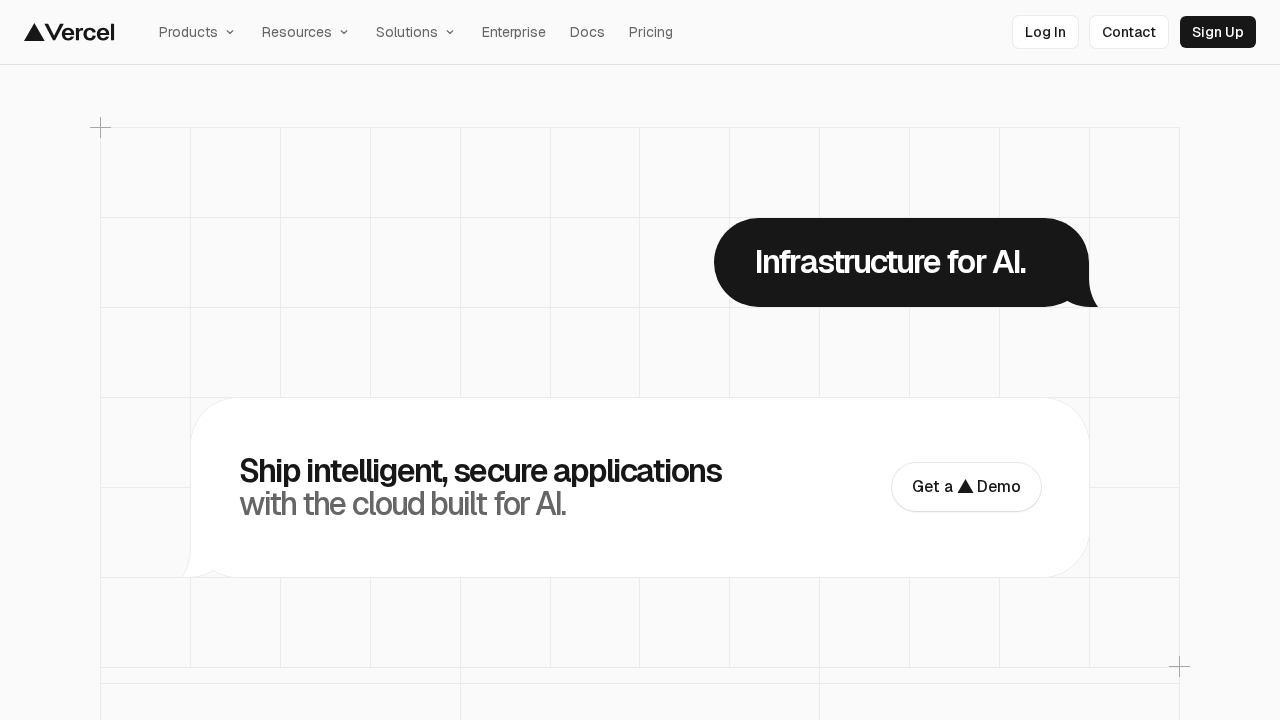Click the heading Ship intelligent, secure applications
Image resolution: width=1280 pixels, height=720 pixels.
tap(480, 471)
